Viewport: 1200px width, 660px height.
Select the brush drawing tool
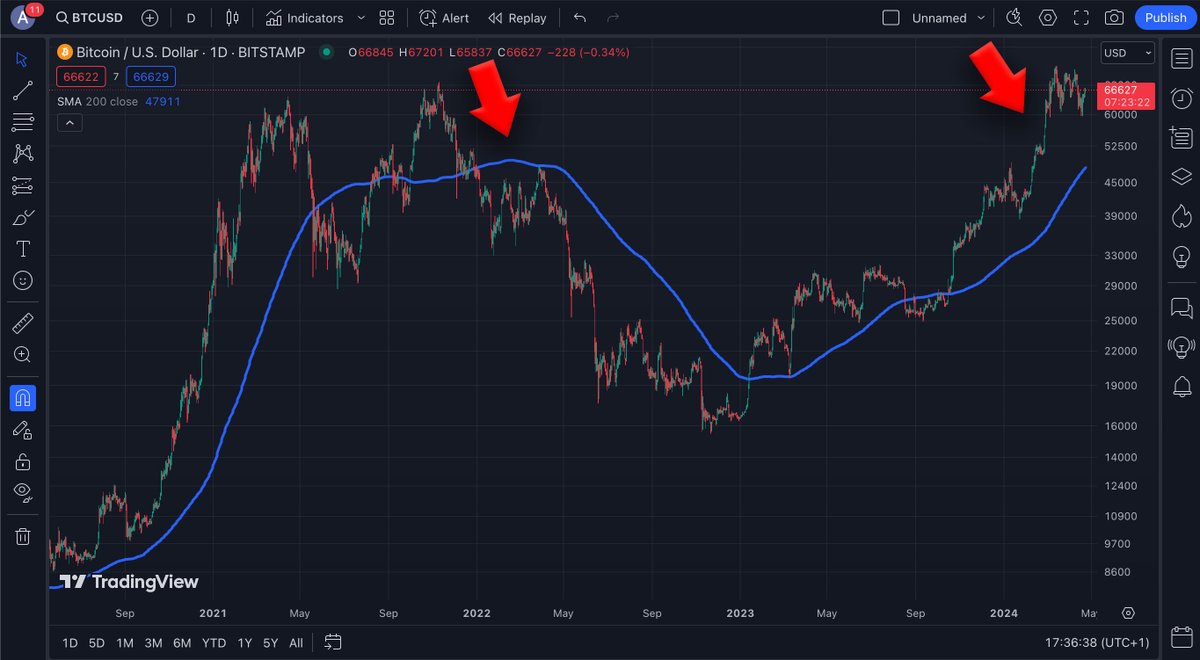point(22,218)
